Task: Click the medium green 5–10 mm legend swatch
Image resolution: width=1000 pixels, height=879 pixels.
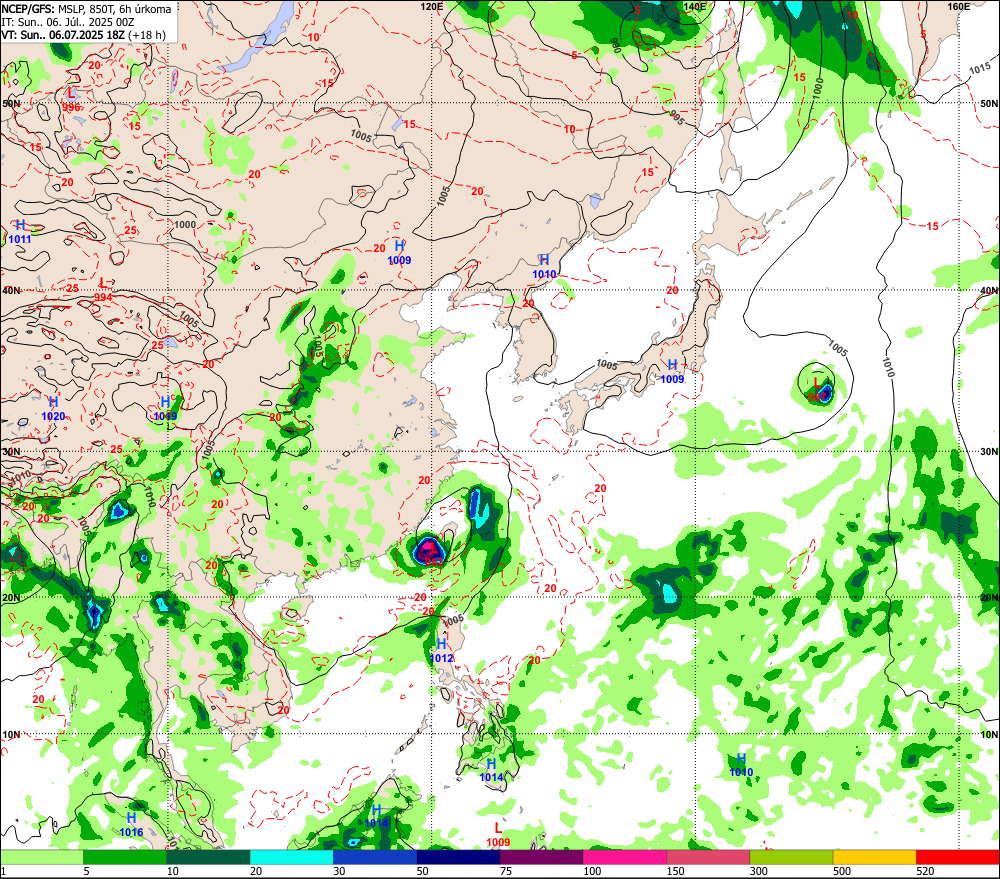Action: (125, 857)
